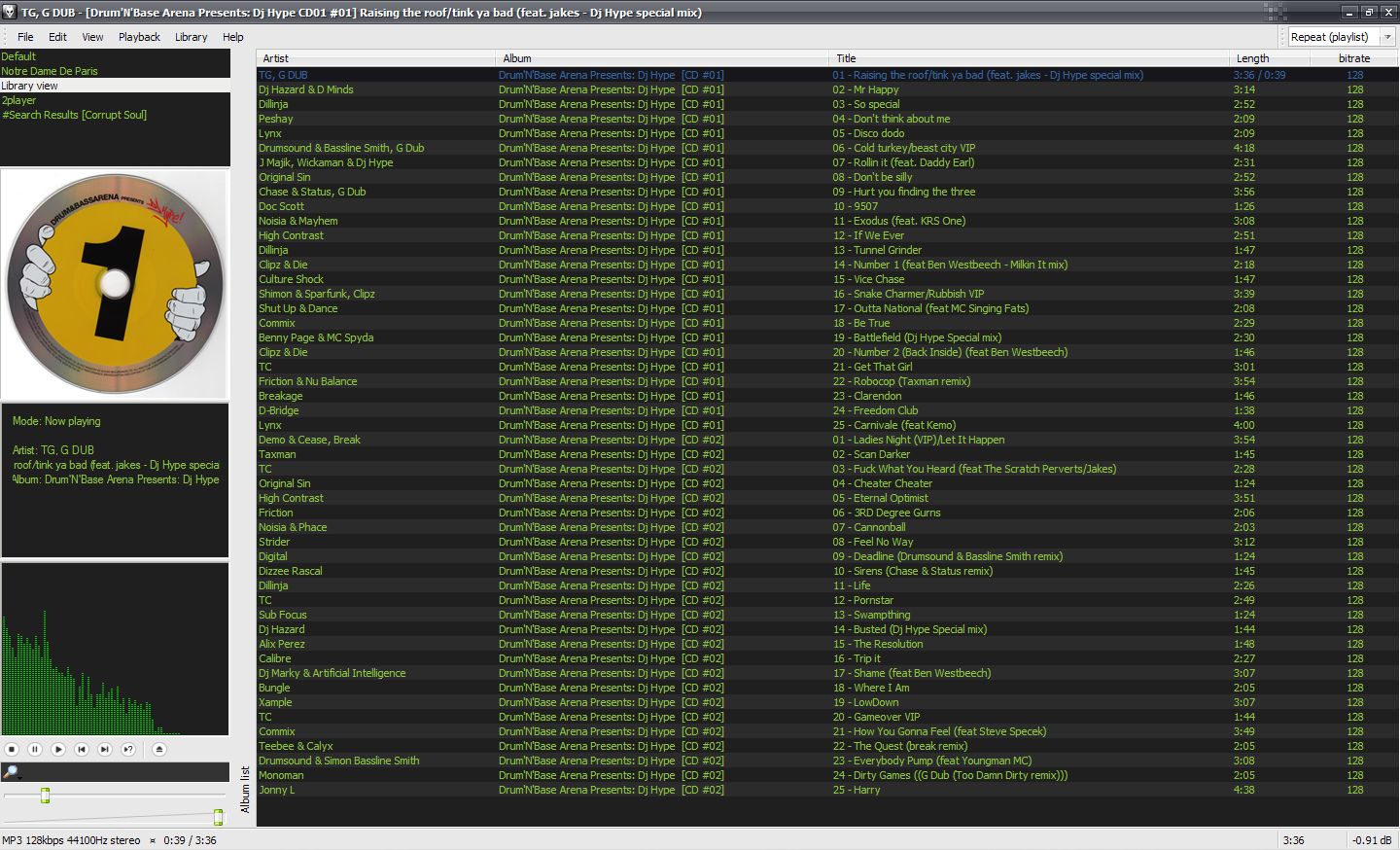This screenshot has width=1400, height=850.
Task: Select track '22 - Robocop (Taxman remix)'
Action: [901, 381]
